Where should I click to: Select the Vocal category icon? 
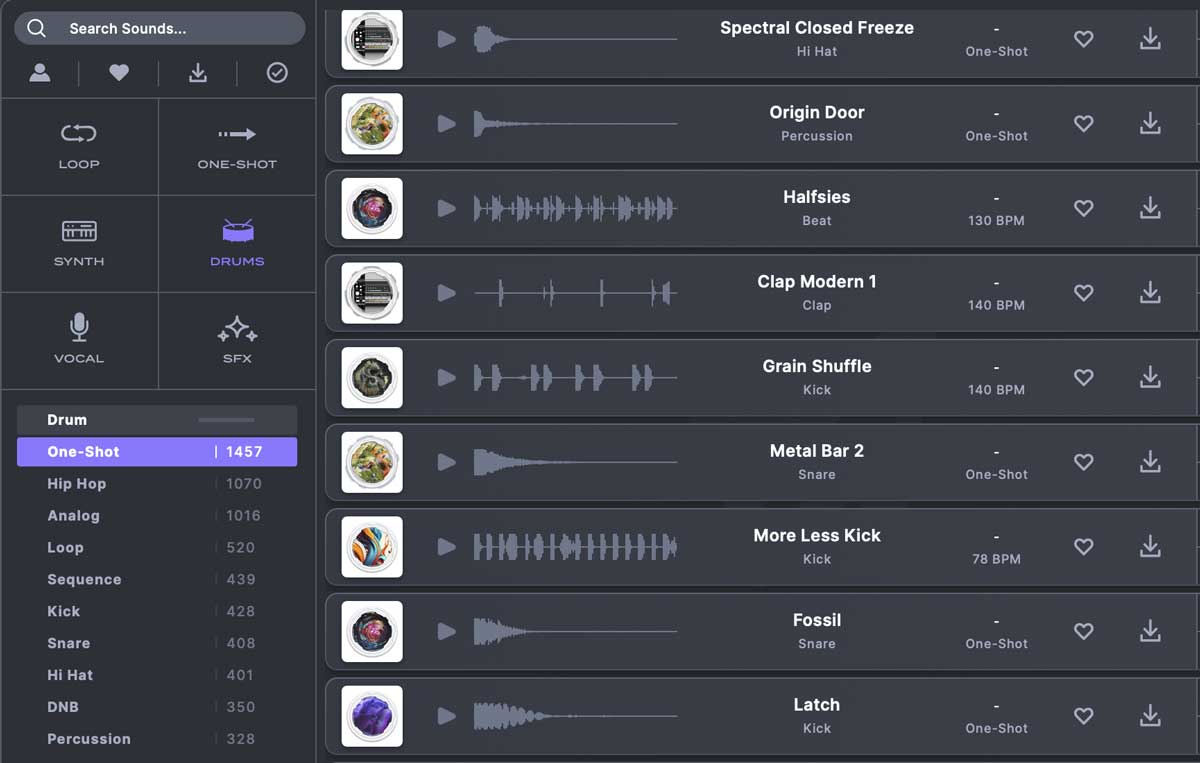click(x=79, y=340)
